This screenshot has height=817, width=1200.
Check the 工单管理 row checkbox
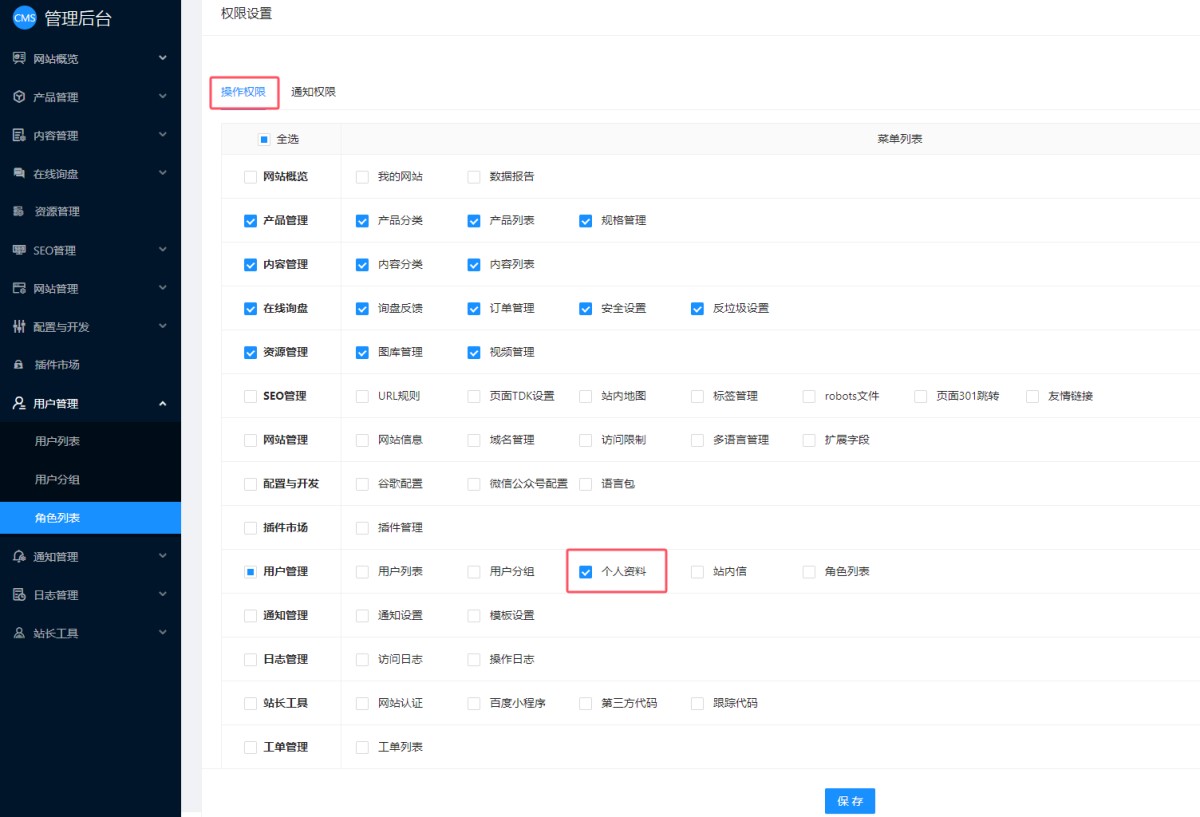tap(250, 748)
